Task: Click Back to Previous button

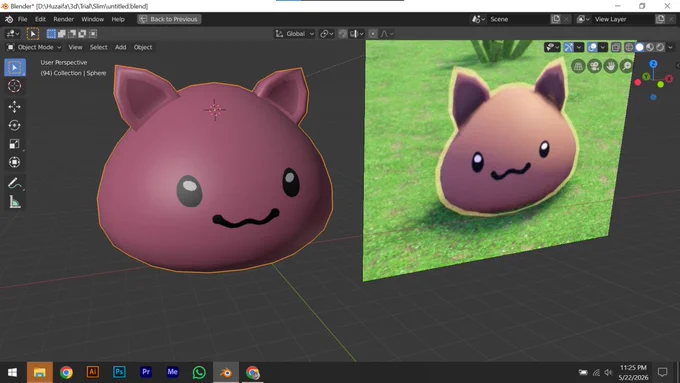Action: pyautogui.click(x=169, y=19)
